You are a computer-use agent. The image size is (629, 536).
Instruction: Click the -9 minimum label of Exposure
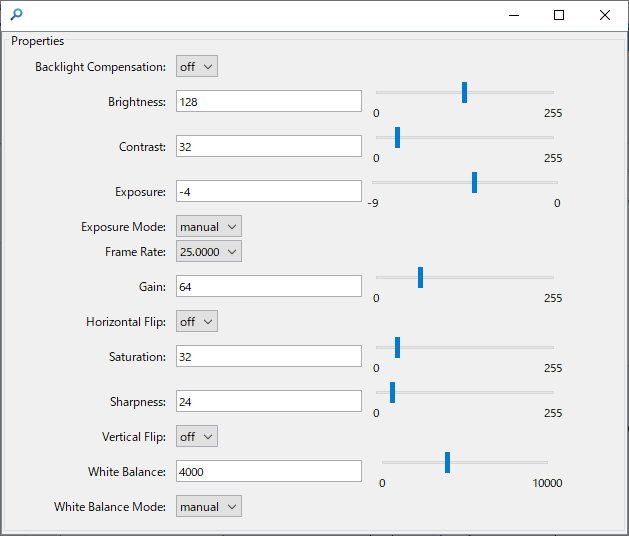373,203
